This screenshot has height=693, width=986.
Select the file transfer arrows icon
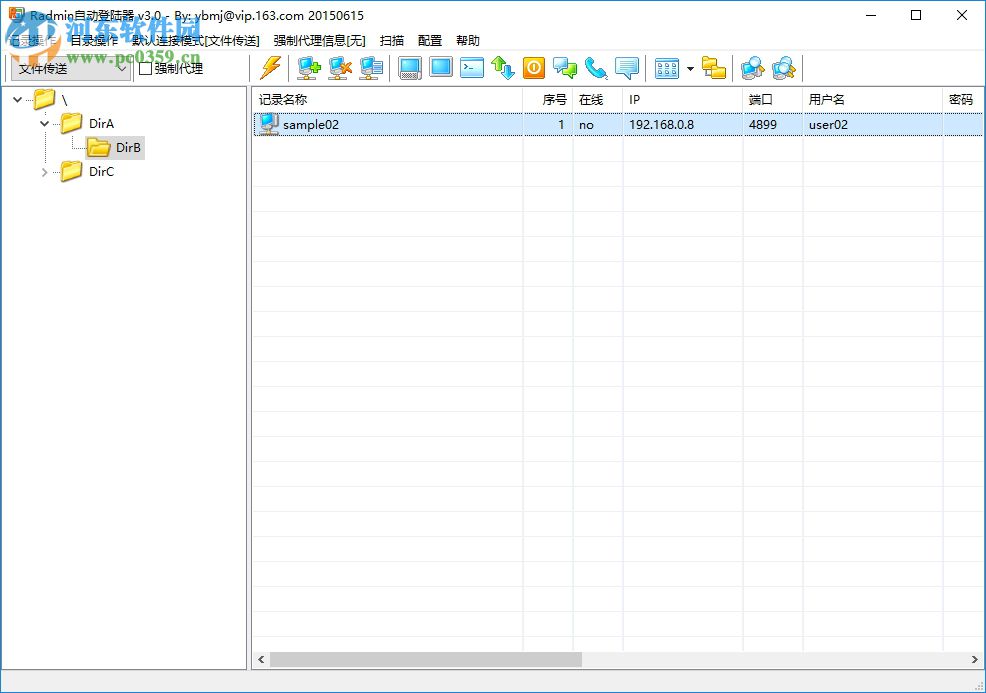pos(502,68)
